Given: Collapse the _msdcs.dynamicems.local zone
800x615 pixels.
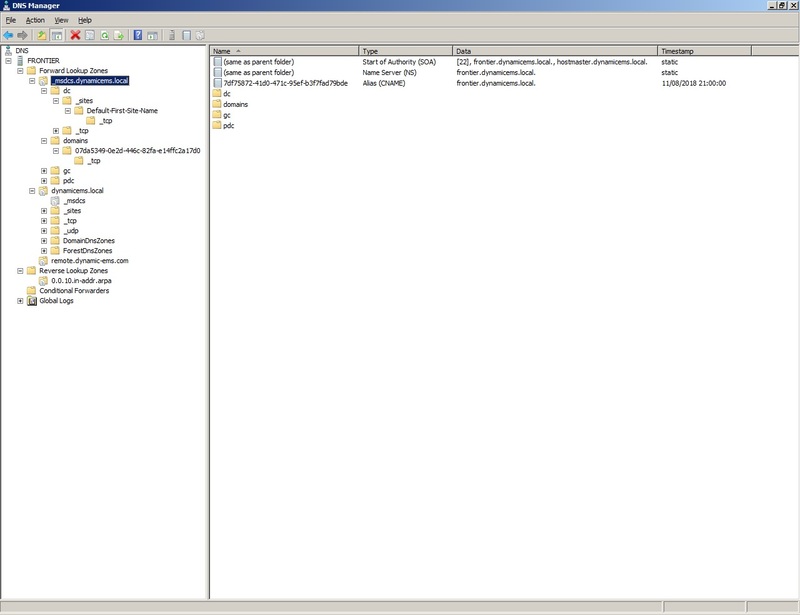Looking at the screenshot, I should (x=32, y=81).
